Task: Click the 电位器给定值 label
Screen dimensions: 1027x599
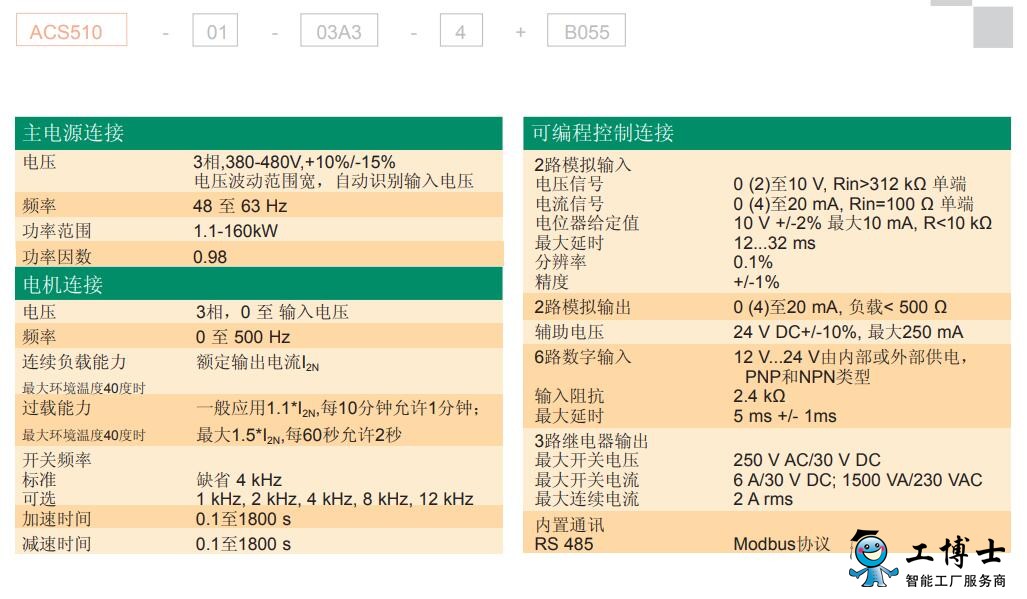Action: click(x=587, y=223)
